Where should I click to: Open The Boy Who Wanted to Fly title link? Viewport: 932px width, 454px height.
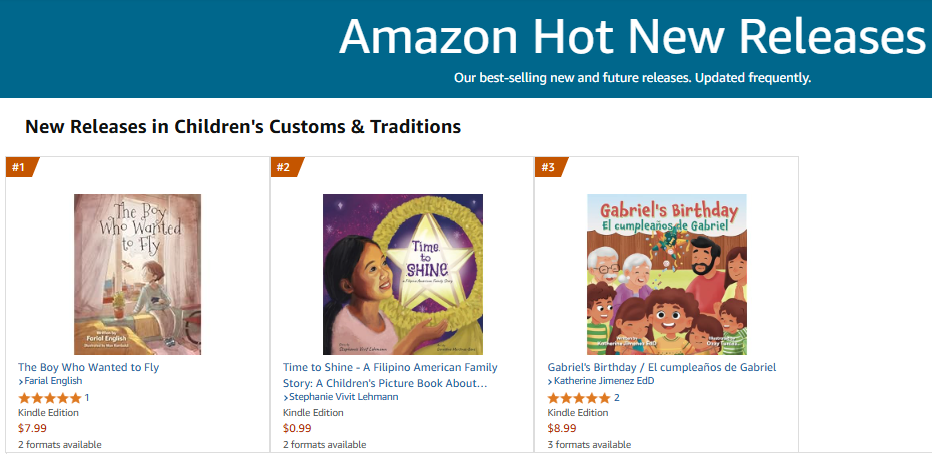click(88, 367)
